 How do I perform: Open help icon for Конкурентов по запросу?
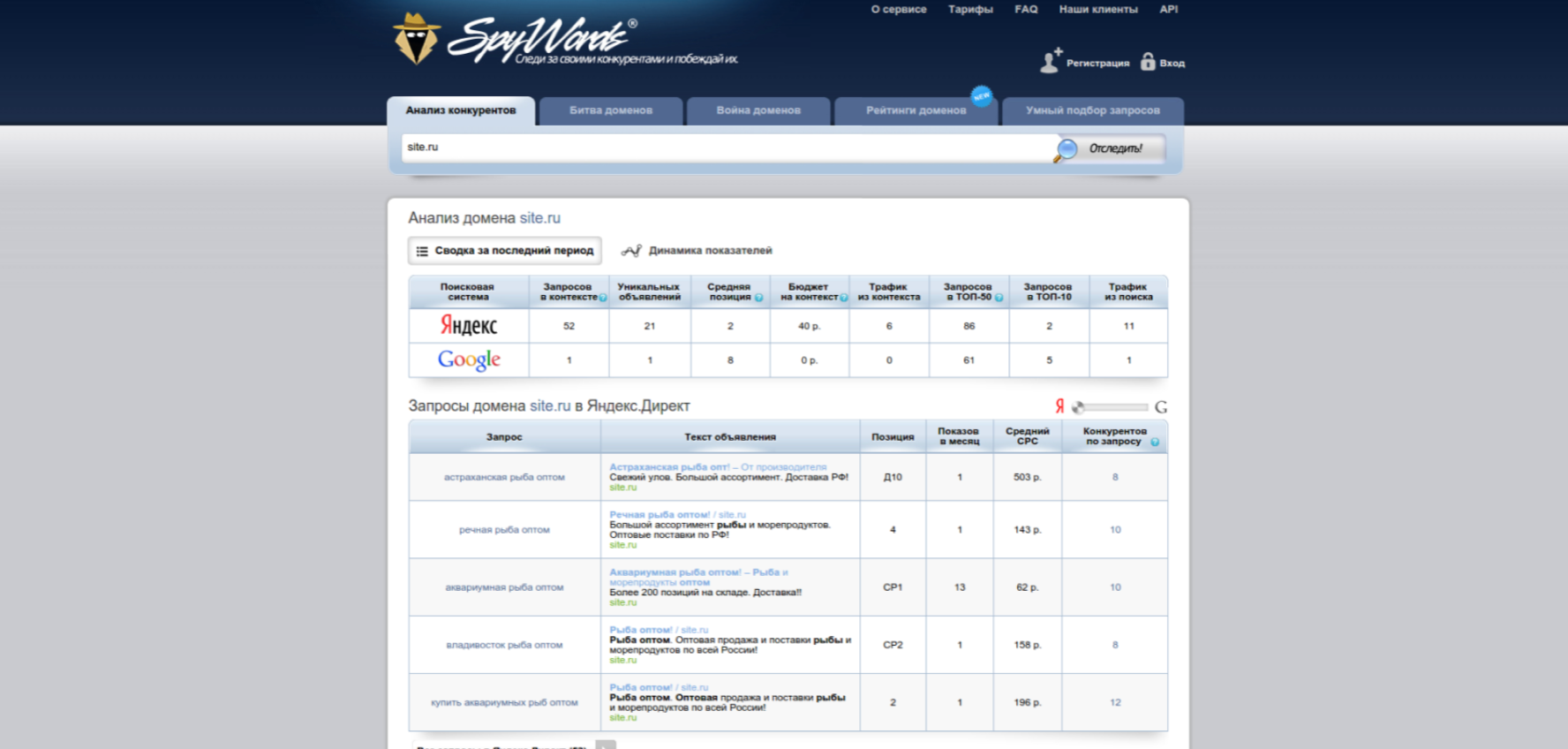click(x=1155, y=442)
